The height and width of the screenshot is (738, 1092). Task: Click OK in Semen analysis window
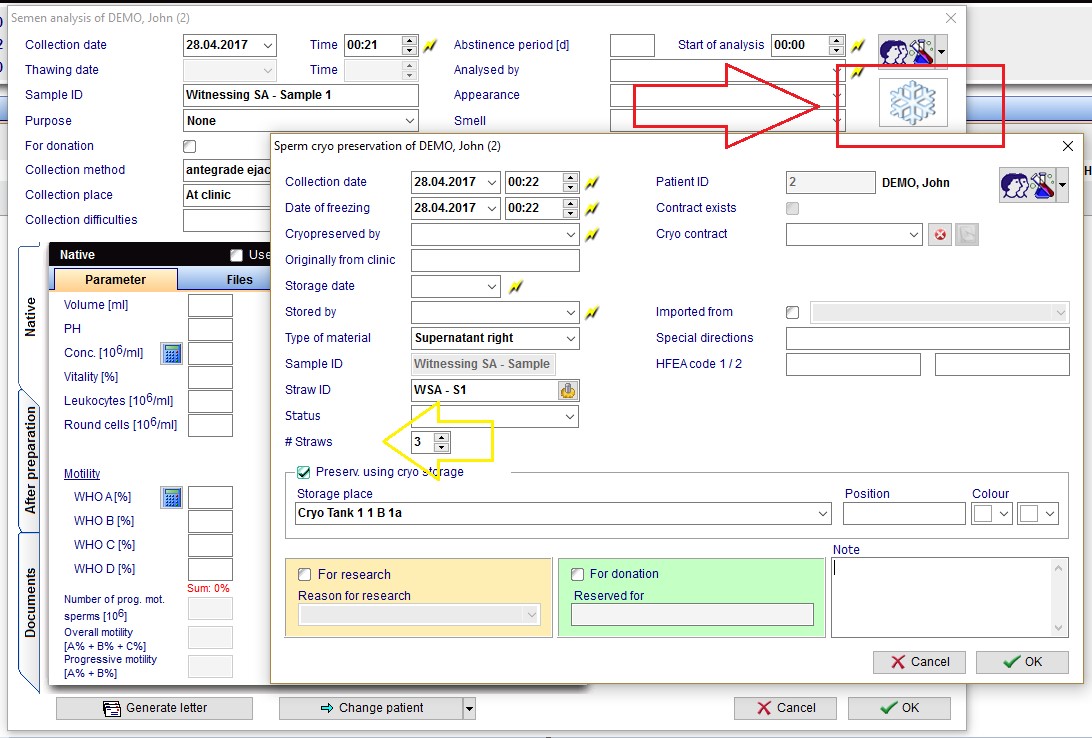pos(899,708)
